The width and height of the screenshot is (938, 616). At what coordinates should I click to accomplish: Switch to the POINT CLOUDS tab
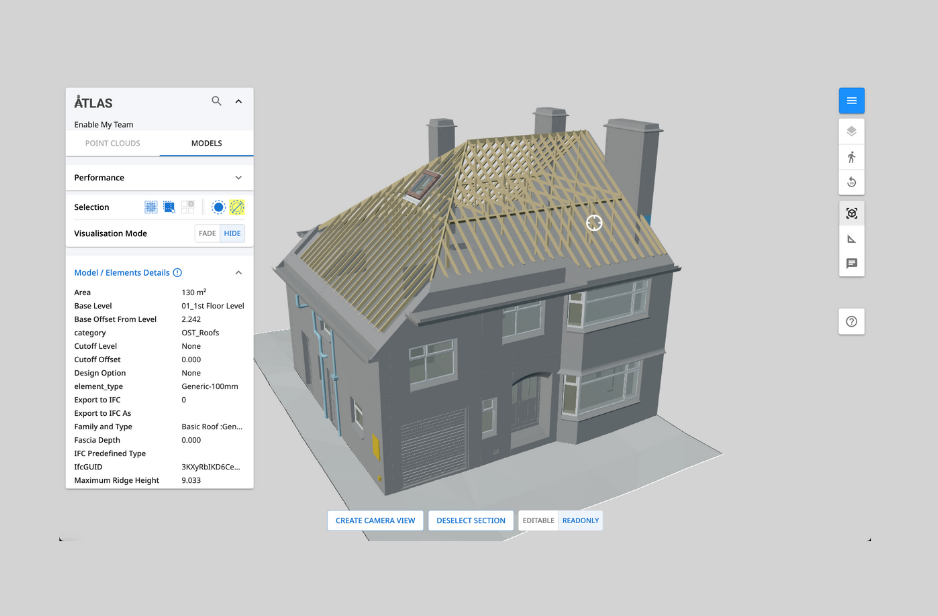pos(113,143)
